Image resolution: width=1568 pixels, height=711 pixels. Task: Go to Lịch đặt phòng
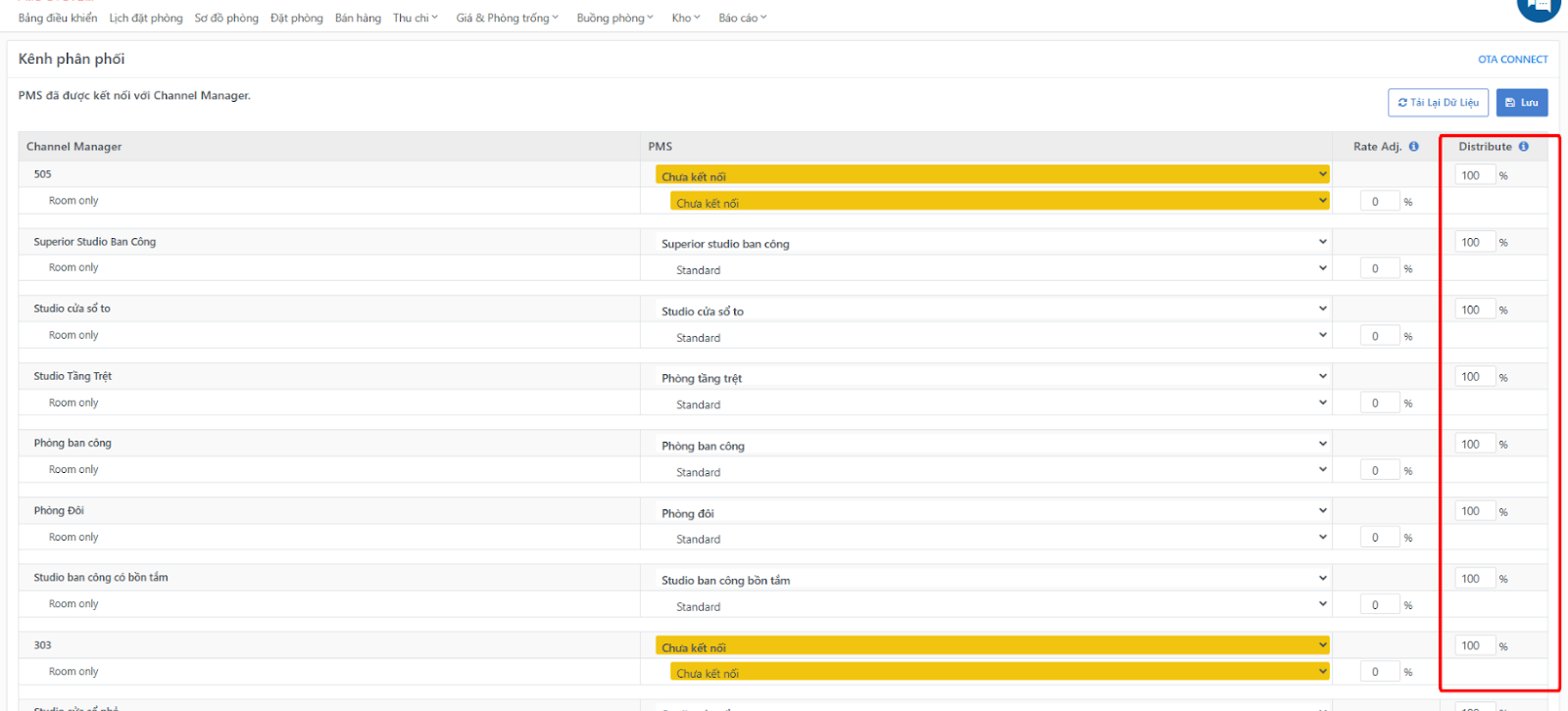click(x=146, y=18)
